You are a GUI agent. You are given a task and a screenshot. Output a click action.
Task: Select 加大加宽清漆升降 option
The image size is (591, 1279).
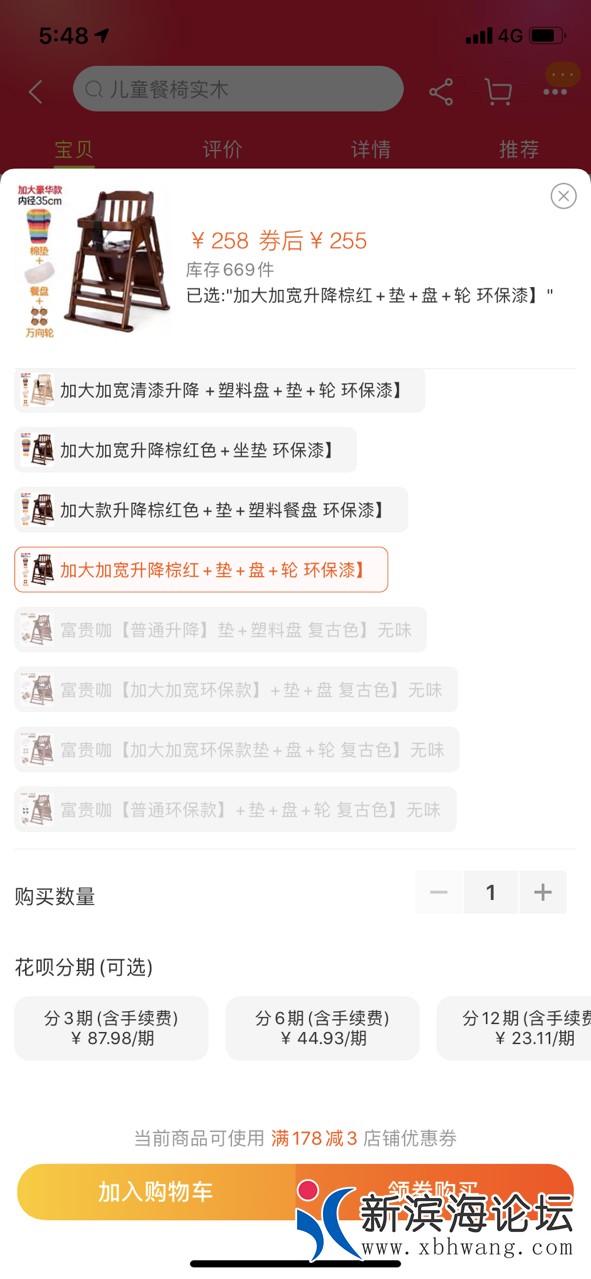(220, 390)
